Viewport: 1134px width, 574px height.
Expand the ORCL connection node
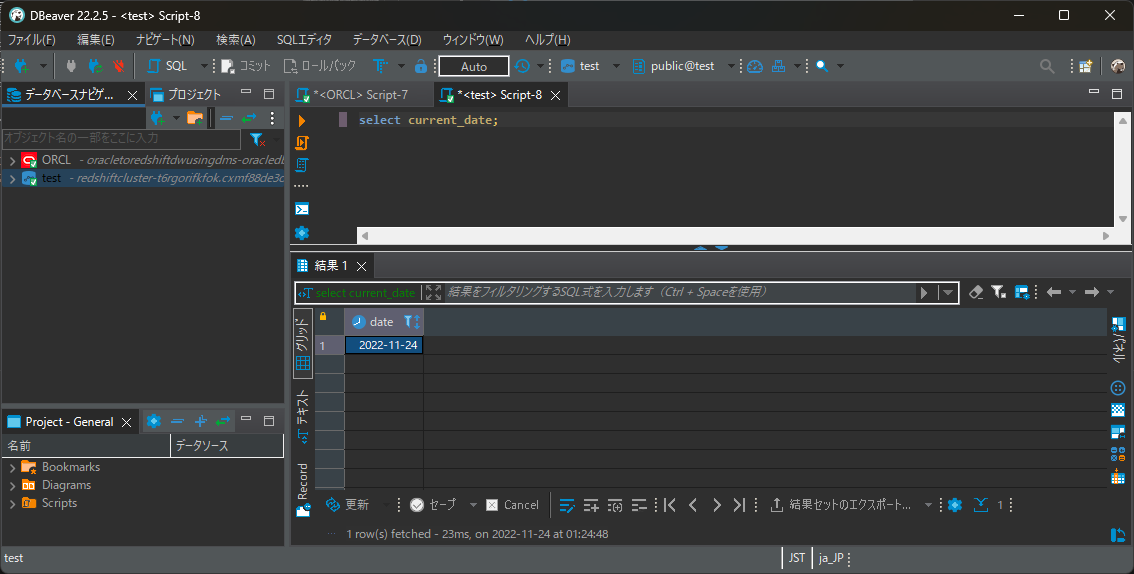(12, 160)
